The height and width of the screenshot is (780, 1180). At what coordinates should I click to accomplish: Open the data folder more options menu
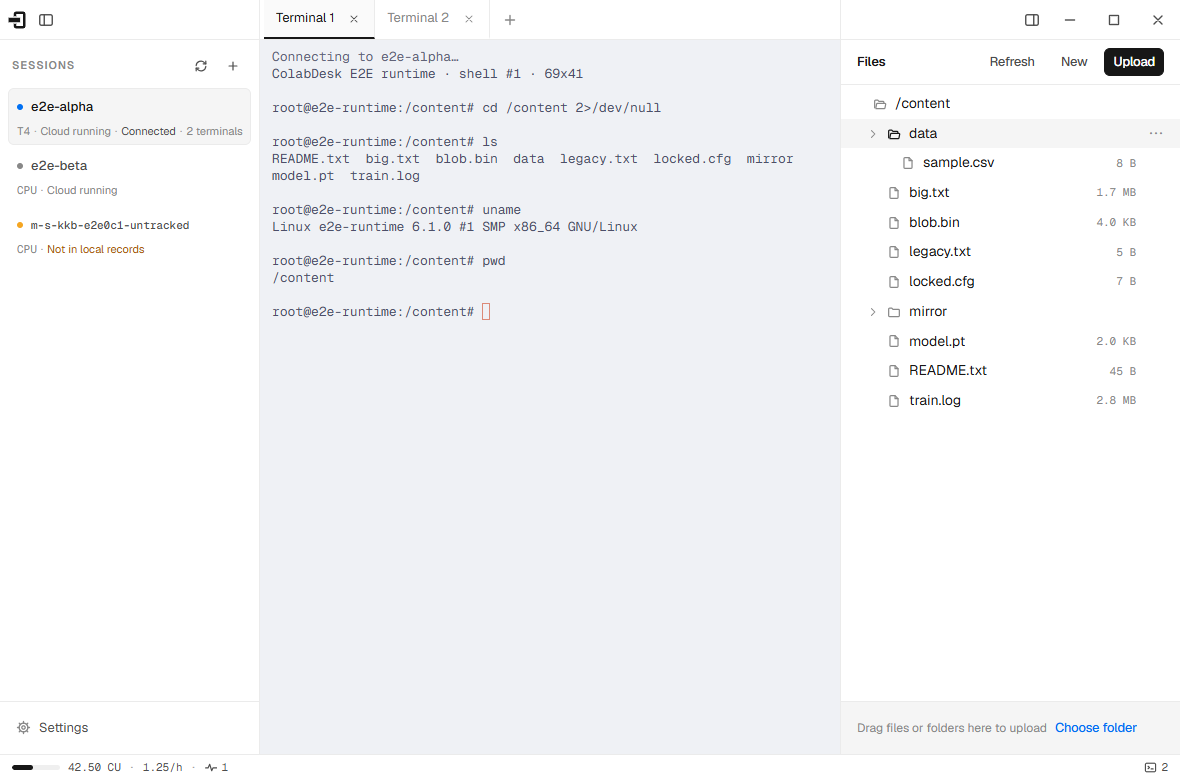coord(1156,133)
